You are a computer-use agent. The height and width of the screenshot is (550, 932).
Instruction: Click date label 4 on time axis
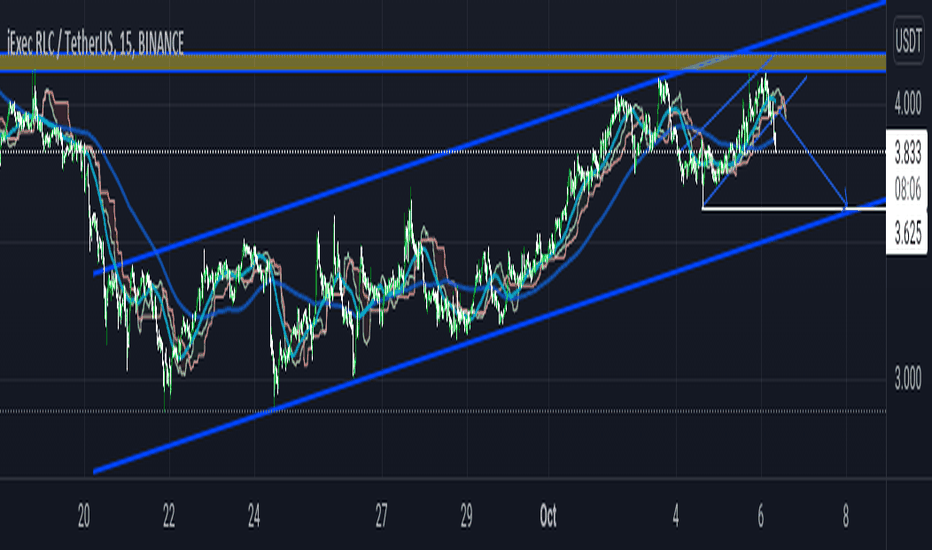(676, 516)
